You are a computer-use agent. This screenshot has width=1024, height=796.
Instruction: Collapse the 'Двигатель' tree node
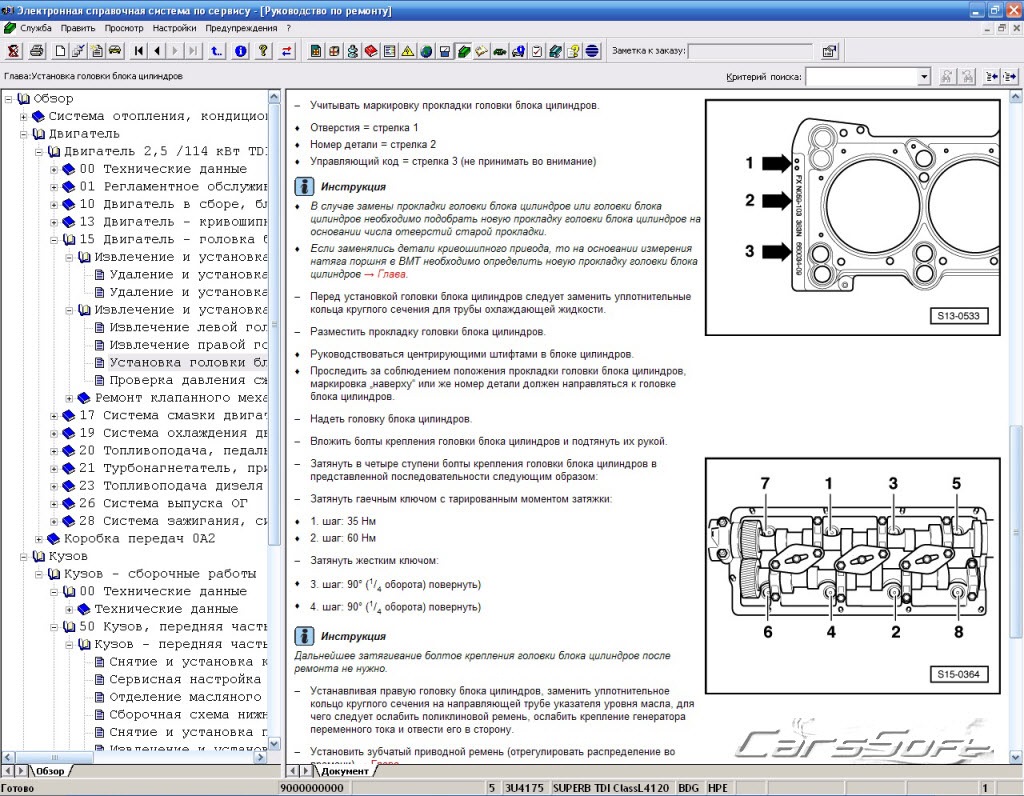(25, 134)
